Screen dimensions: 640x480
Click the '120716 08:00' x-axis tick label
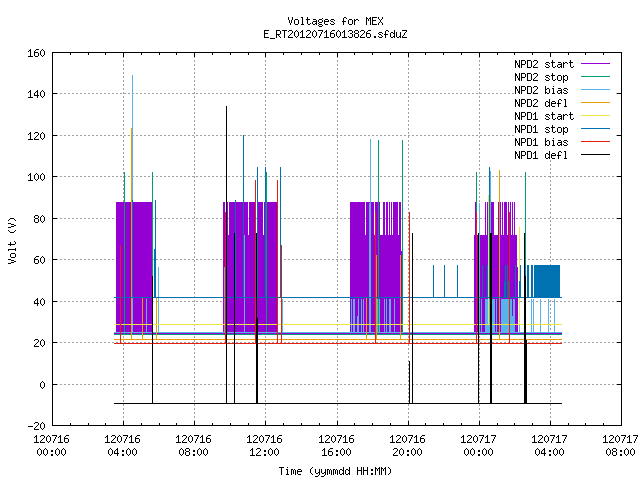pyautogui.click(x=193, y=446)
